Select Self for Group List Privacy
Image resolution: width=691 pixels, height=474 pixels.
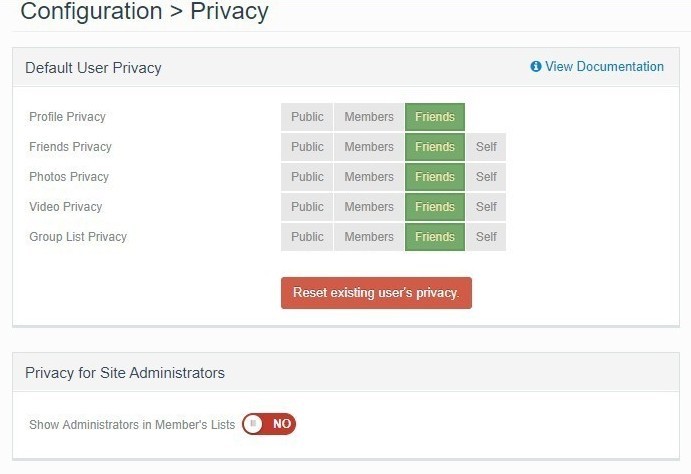coord(486,237)
